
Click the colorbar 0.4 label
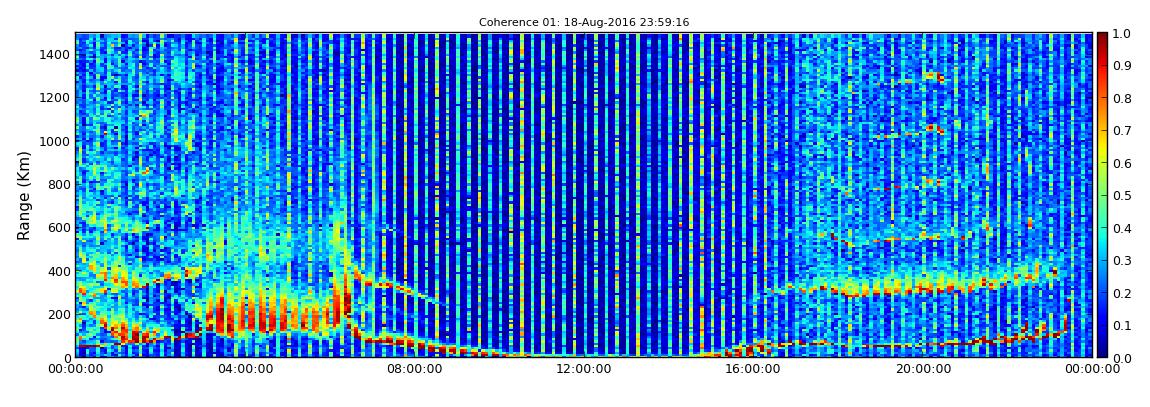point(1124,228)
